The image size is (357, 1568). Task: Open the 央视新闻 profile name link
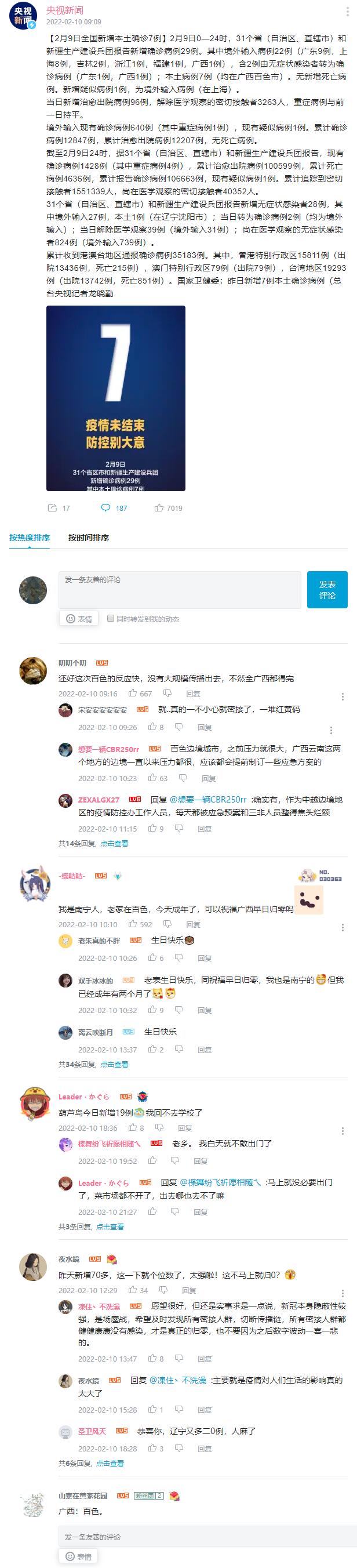click(65, 10)
